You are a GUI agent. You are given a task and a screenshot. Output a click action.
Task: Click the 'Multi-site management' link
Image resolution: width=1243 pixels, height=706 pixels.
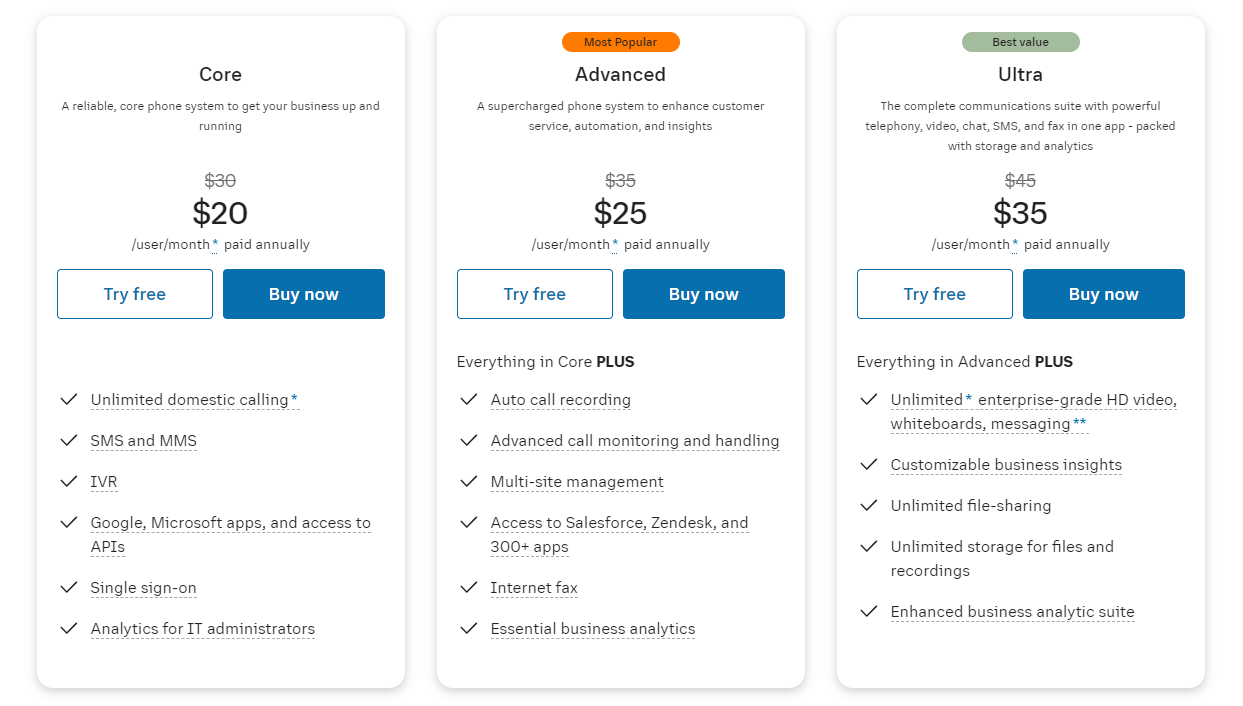click(577, 482)
